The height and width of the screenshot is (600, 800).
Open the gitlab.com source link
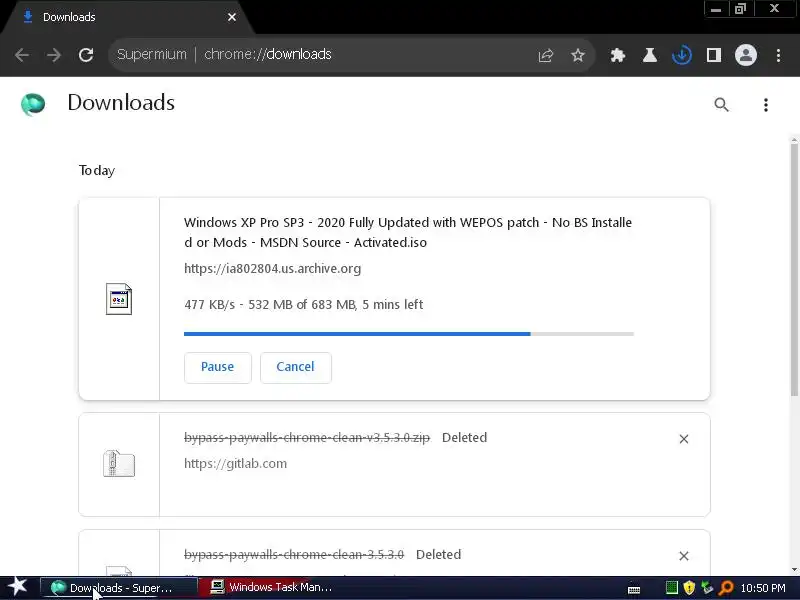[x=235, y=463]
